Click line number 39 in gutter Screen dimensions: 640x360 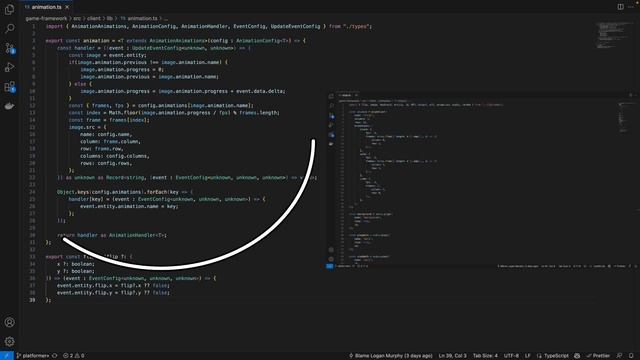(32, 300)
